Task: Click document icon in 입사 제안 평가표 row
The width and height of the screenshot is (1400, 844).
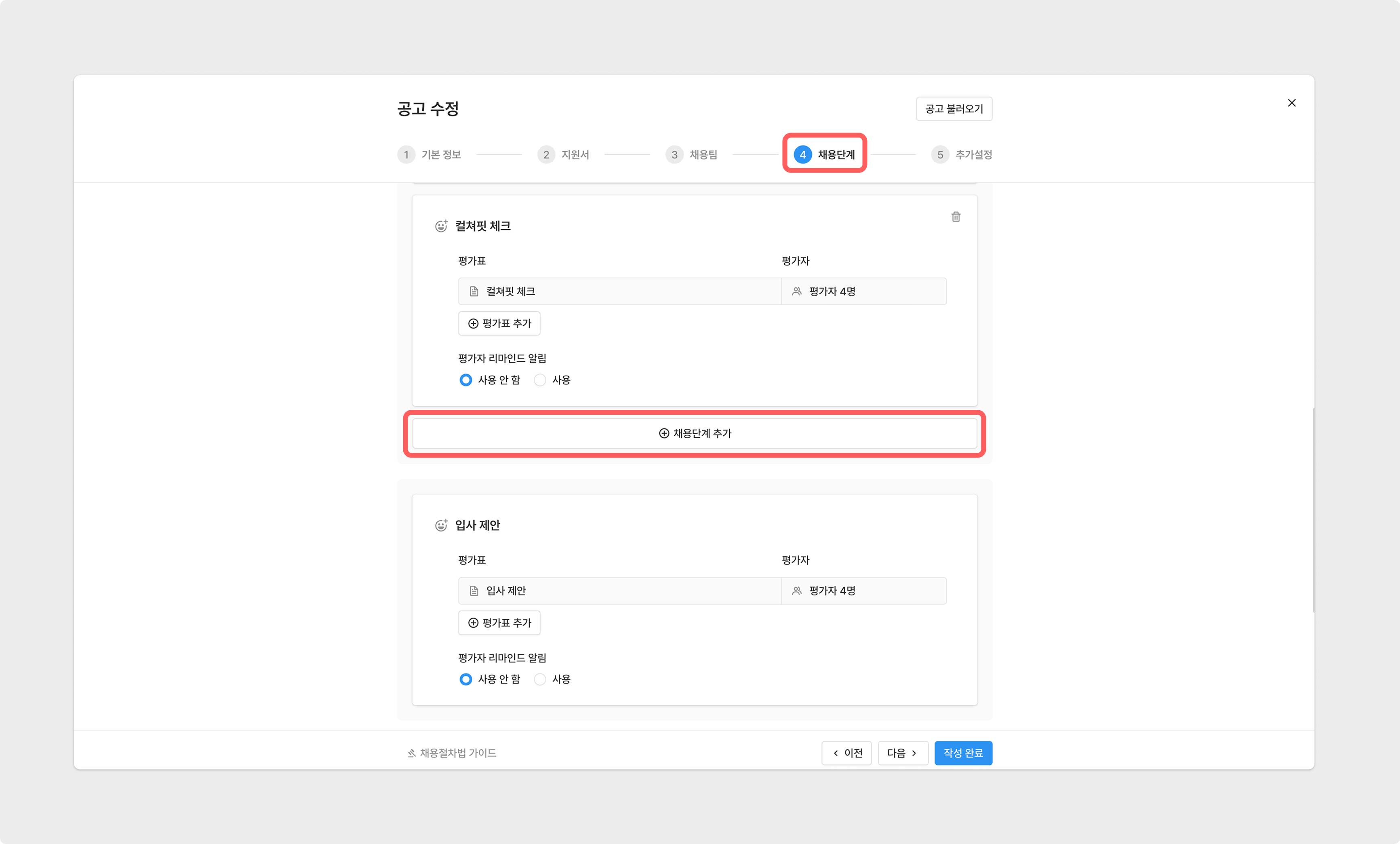Action: tap(474, 591)
